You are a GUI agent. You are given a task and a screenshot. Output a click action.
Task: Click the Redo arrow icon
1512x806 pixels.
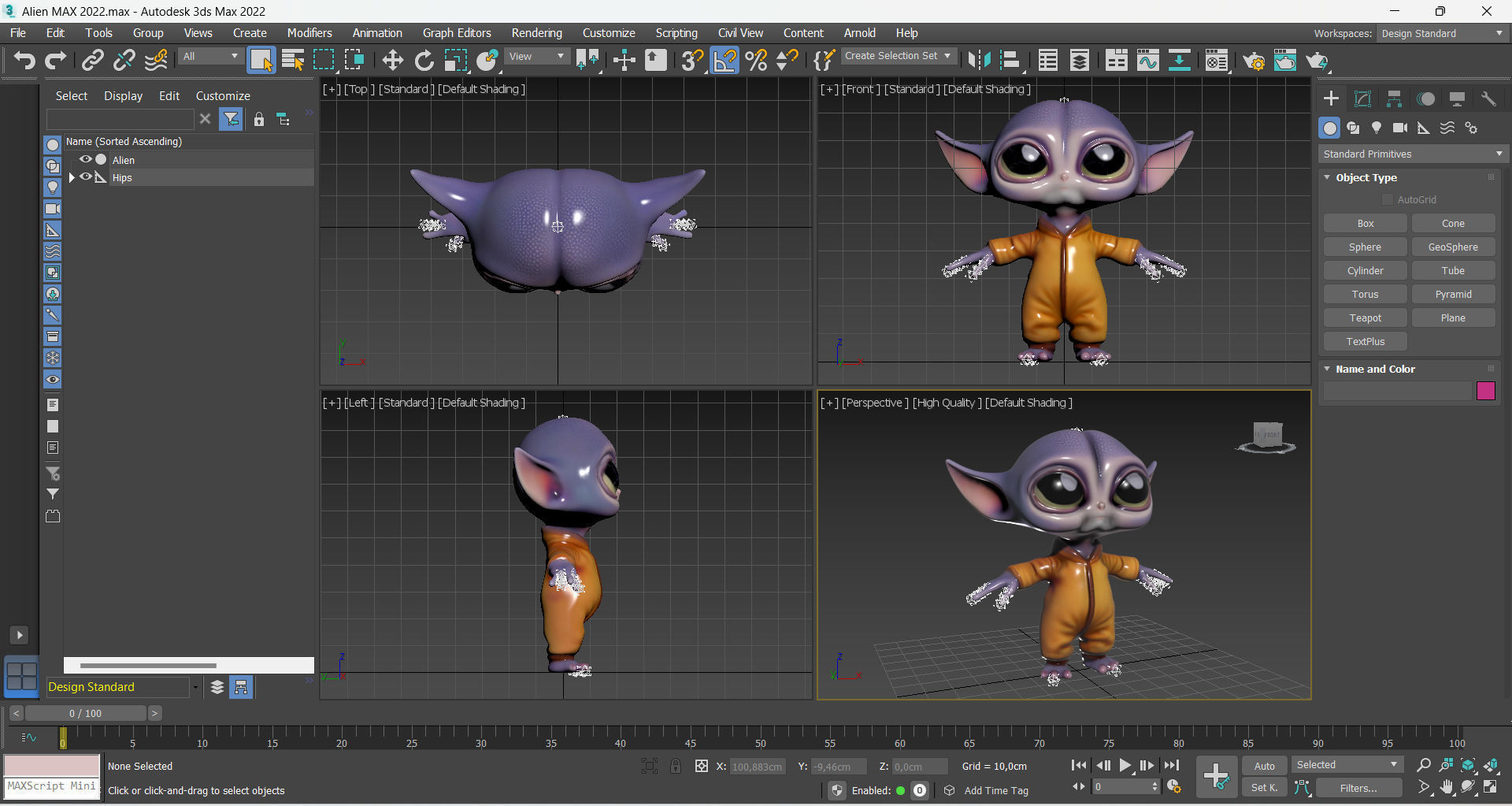coord(55,61)
